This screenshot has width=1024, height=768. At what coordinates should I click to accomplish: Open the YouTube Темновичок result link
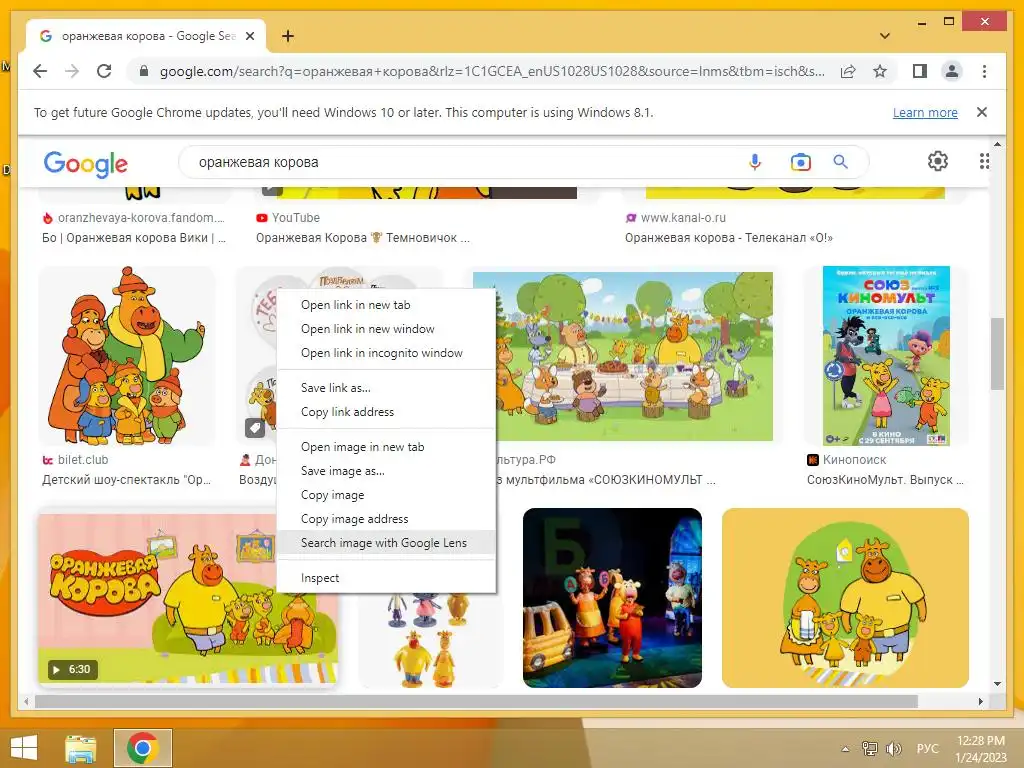tap(362, 238)
